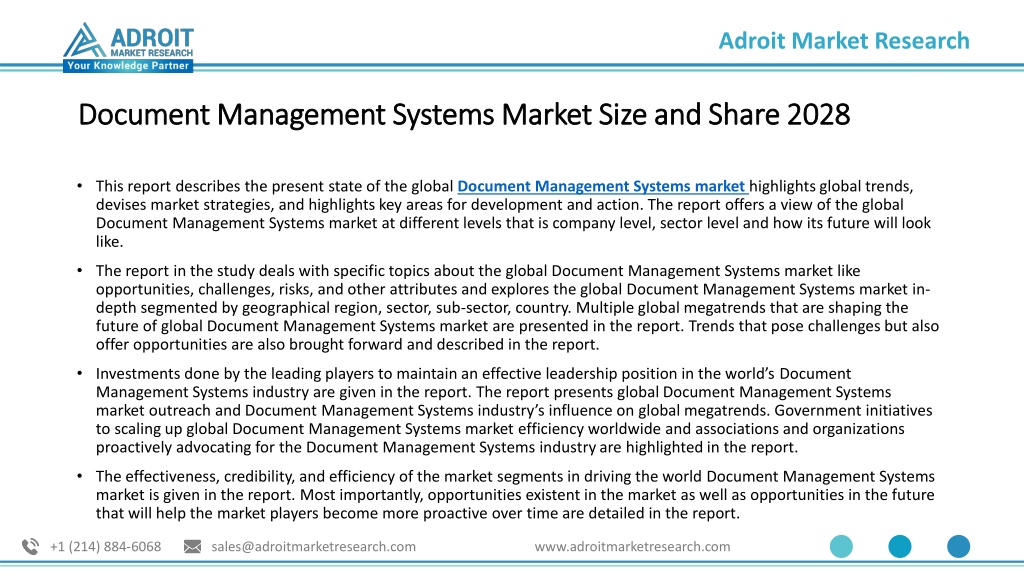
Task: Click the Adroit Market Research header text
Action: click(844, 40)
